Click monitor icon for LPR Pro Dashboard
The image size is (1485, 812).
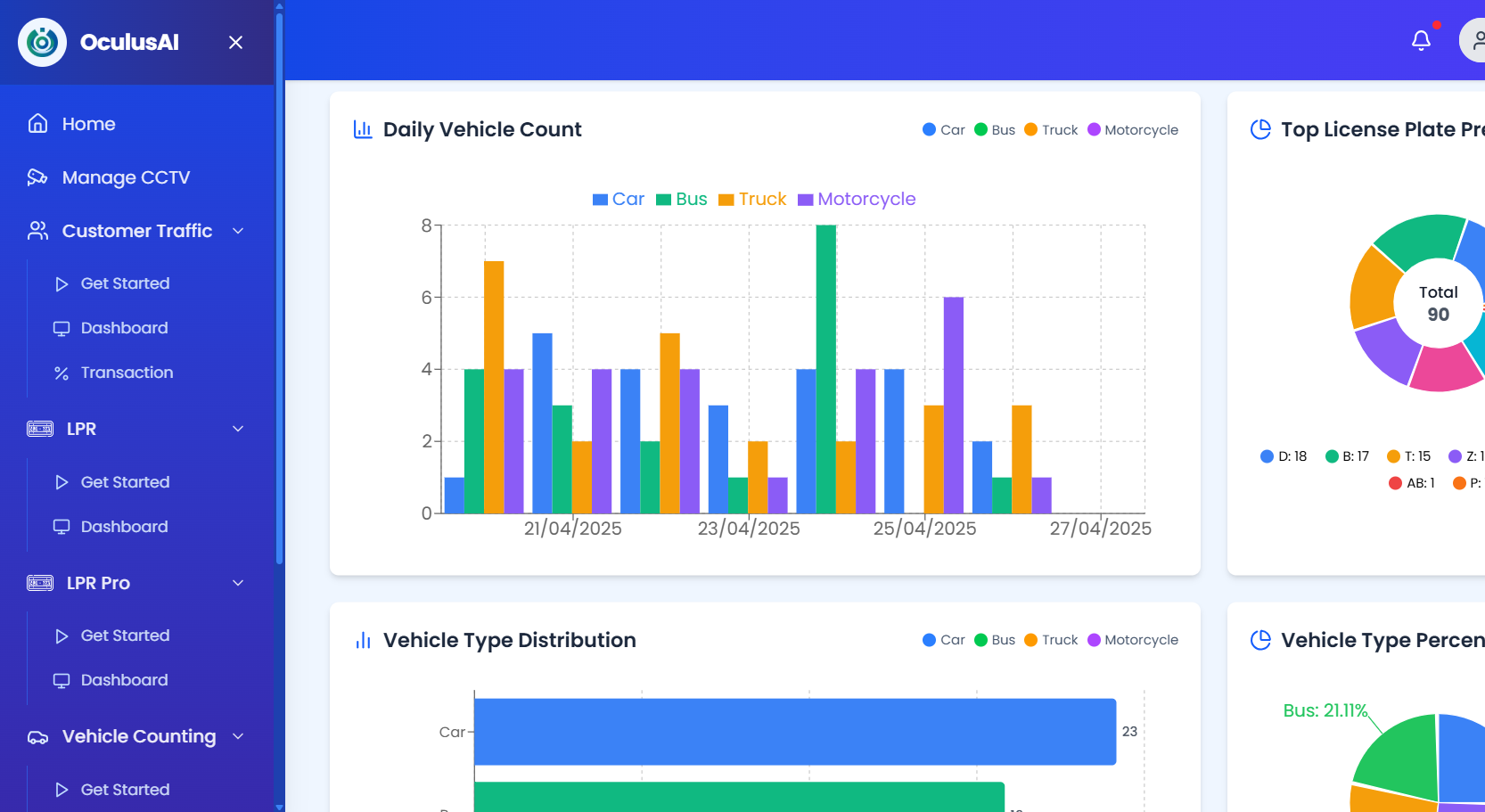coord(62,680)
